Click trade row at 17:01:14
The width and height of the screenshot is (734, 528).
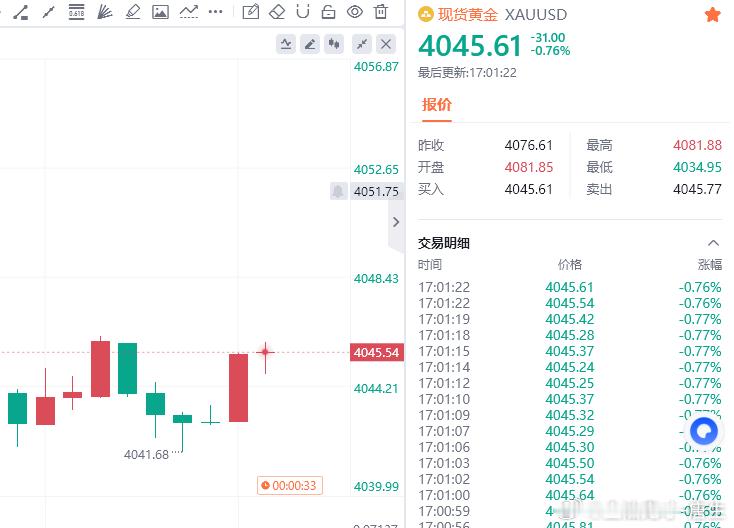(570, 367)
